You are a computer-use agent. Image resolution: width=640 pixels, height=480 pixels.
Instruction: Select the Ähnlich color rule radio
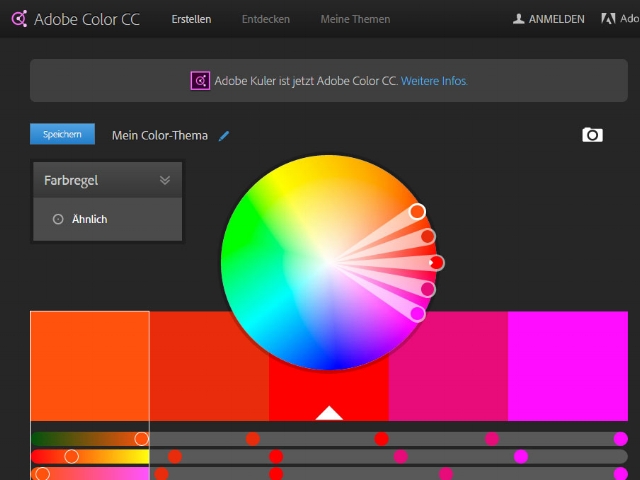point(58,219)
